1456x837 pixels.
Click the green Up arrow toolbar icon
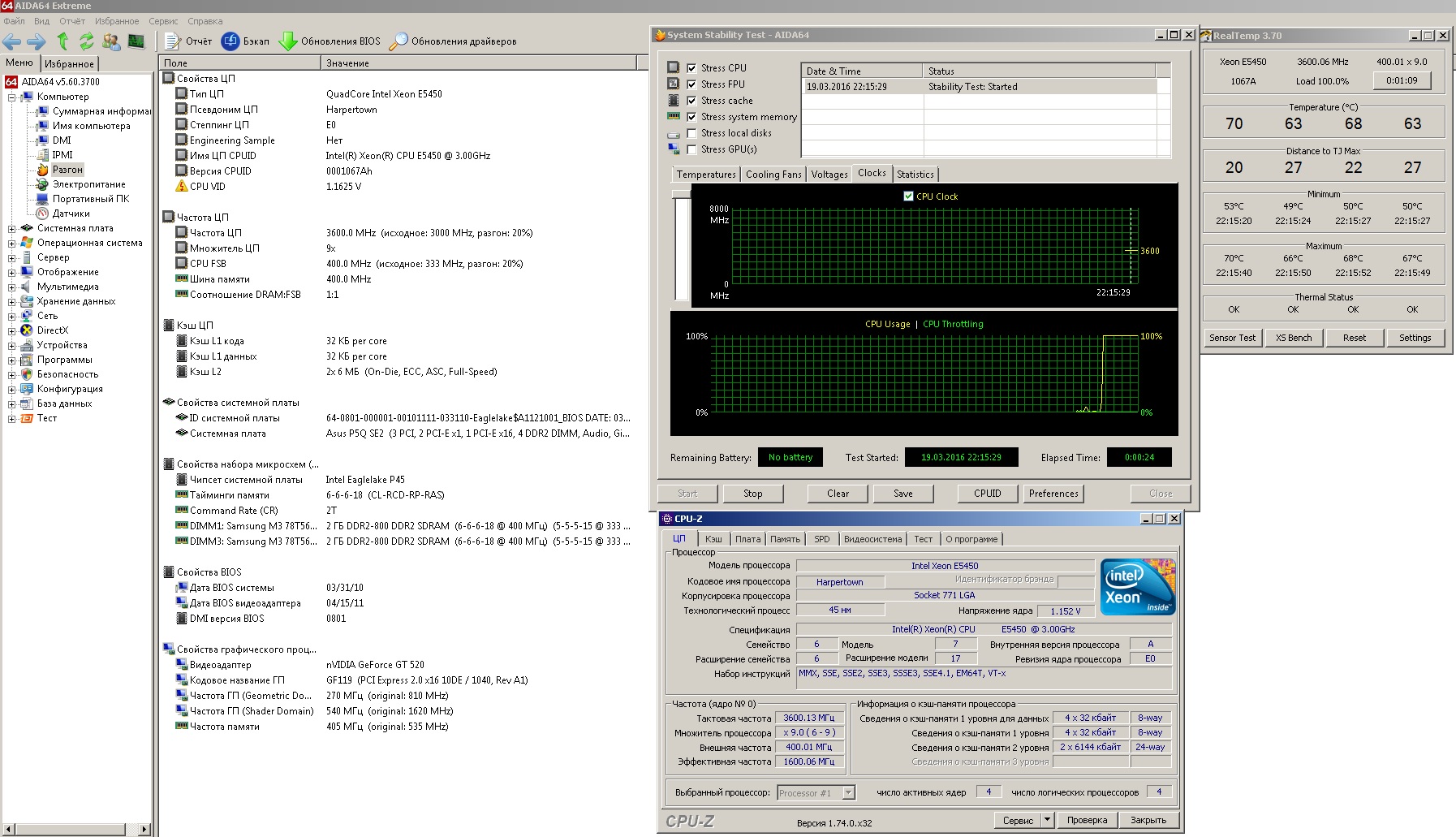[x=62, y=41]
